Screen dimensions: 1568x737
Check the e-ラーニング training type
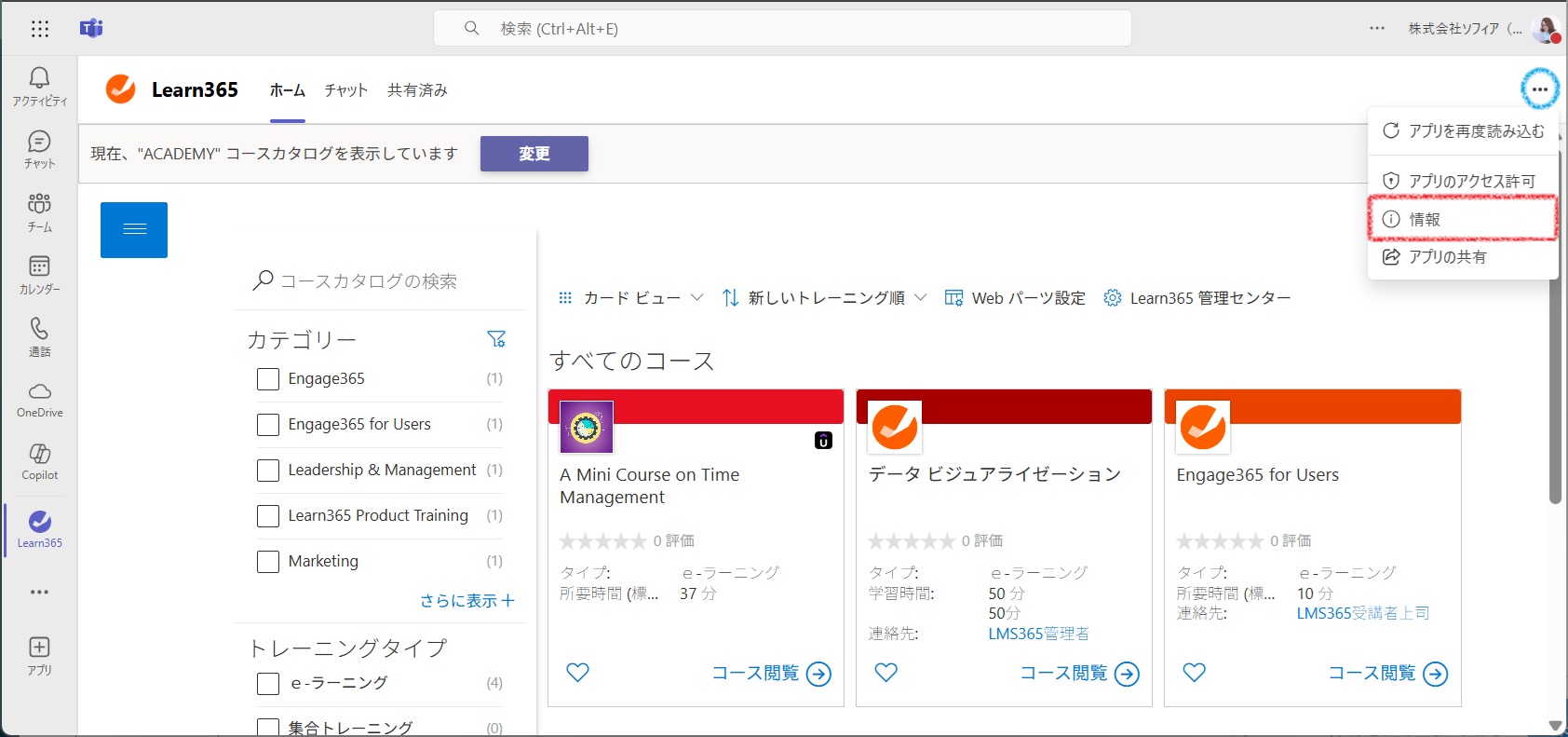pyautogui.click(x=268, y=684)
